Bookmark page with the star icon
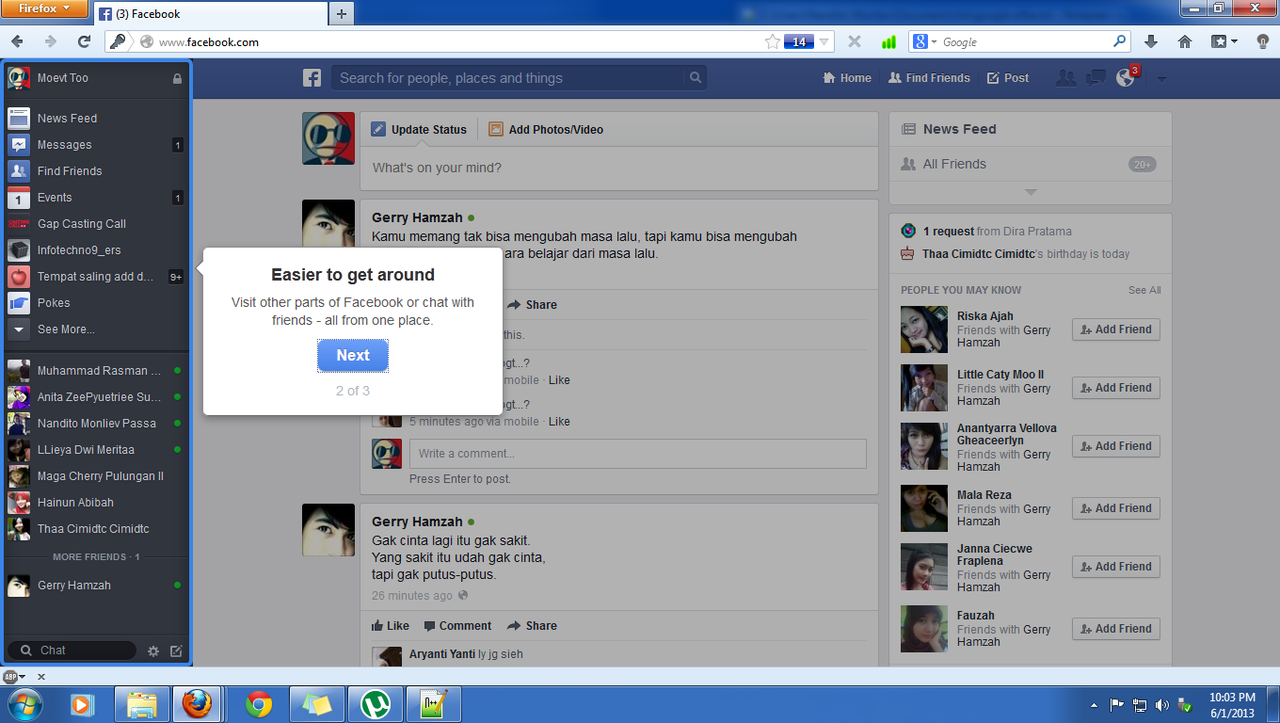1280x723 pixels. [772, 42]
